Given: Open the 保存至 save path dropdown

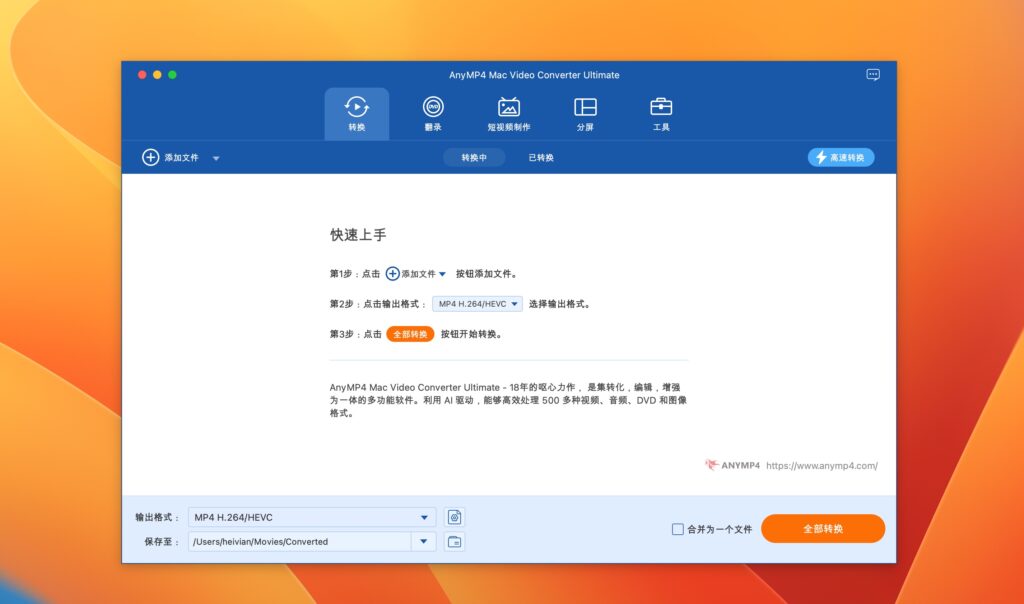Looking at the screenshot, I should (425, 541).
